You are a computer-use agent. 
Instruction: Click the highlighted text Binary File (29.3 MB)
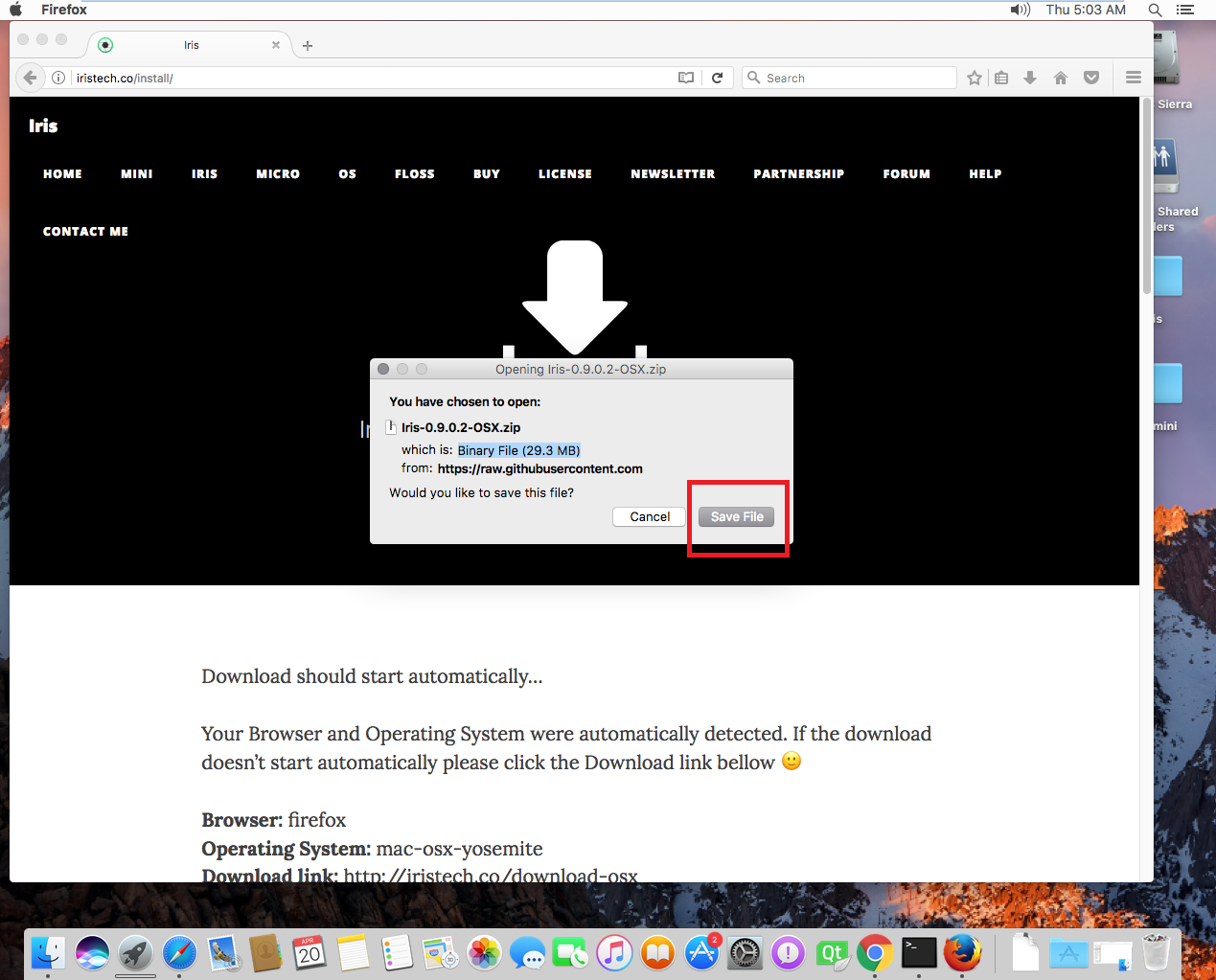518,450
